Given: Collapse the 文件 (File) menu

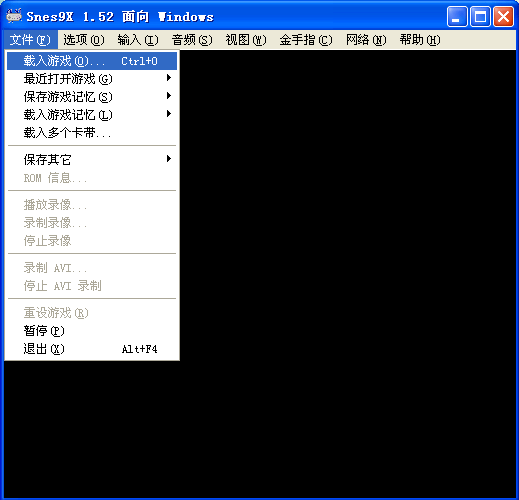Looking at the screenshot, I should [30, 40].
